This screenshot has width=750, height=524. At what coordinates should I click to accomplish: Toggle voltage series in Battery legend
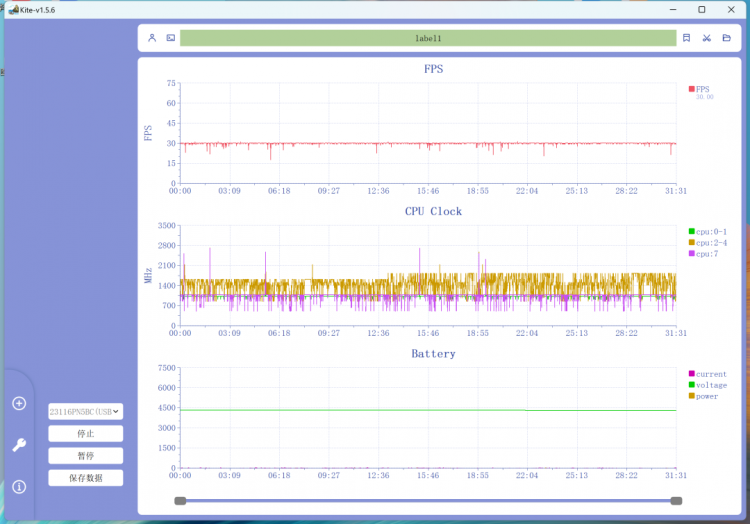[x=707, y=385]
